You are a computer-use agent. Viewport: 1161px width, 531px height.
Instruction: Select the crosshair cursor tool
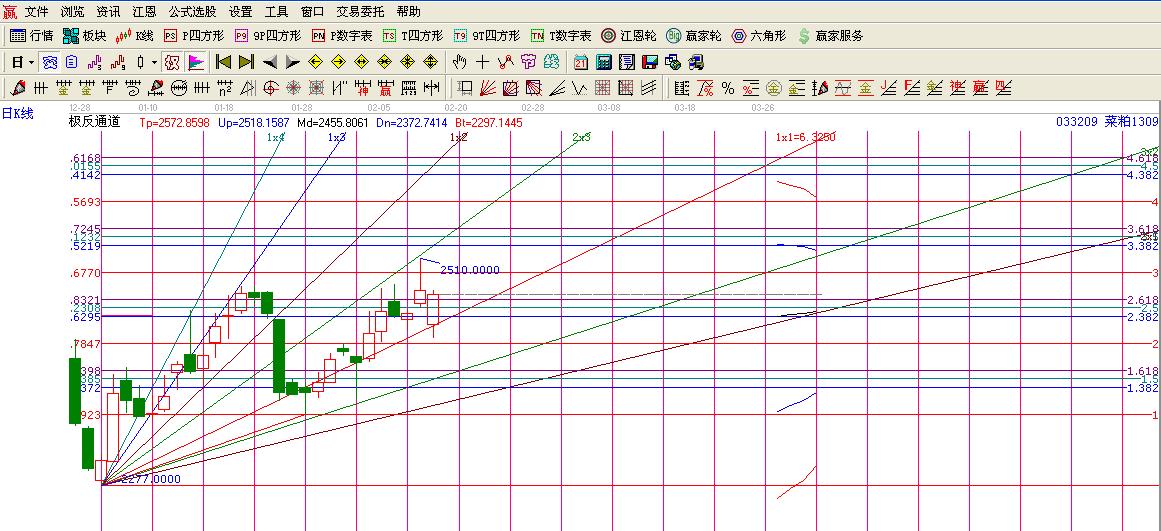click(483, 62)
